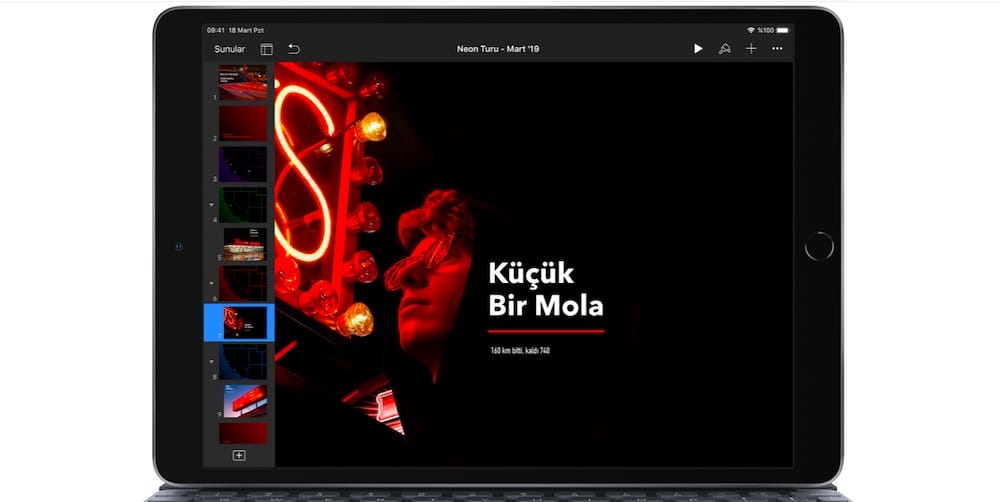Go back to Sunular

pyautogui.click(x=229, y=49)
